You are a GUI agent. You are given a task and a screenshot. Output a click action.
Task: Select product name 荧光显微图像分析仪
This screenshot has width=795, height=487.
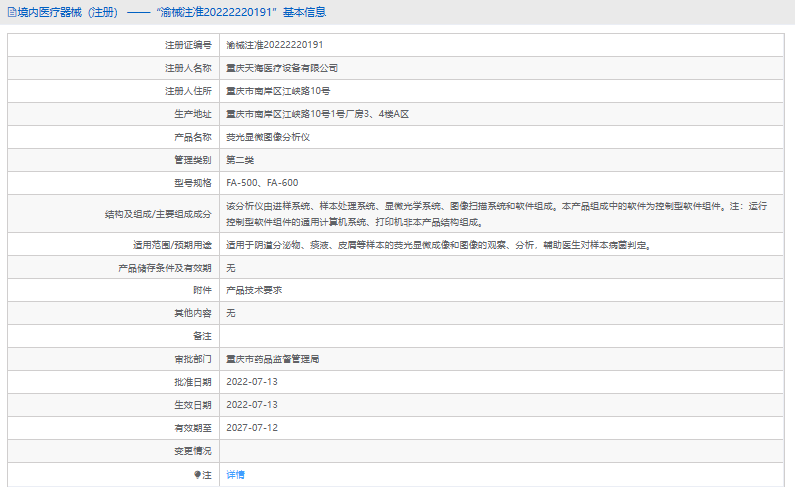pyautogui.click(x=268, y=137)
